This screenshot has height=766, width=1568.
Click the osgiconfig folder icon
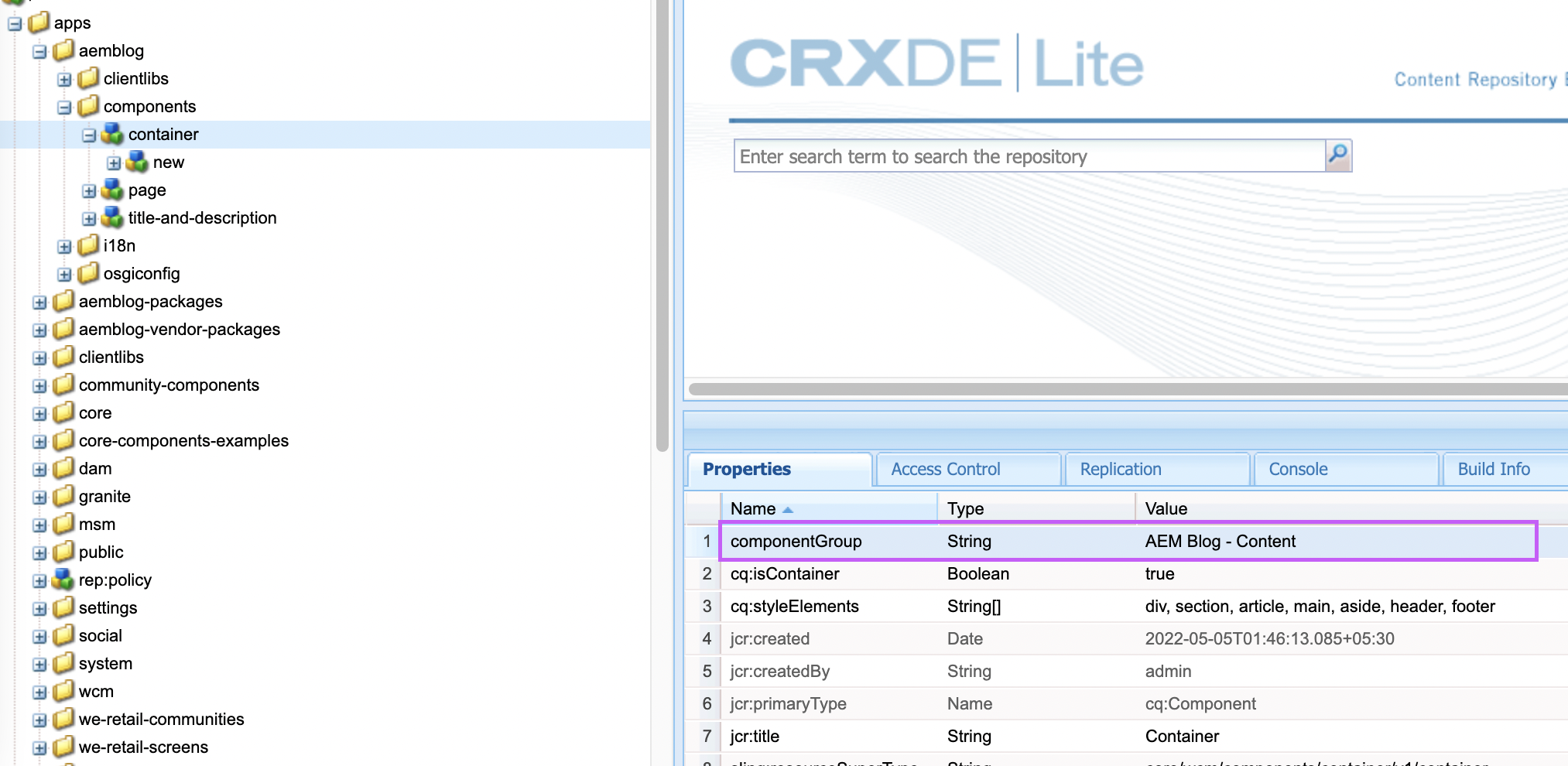pos(88,273)
